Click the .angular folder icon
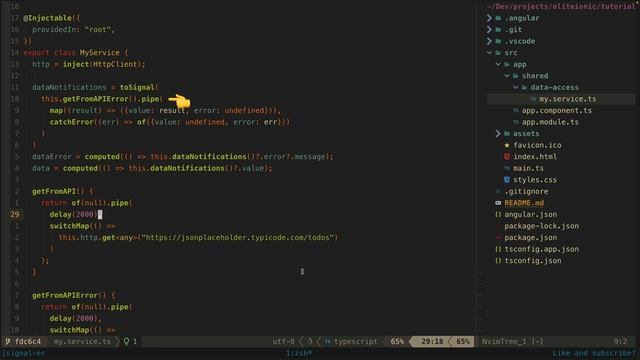This screenshot has height=360, width=640. pyautogui.click(x=498, y=18)
